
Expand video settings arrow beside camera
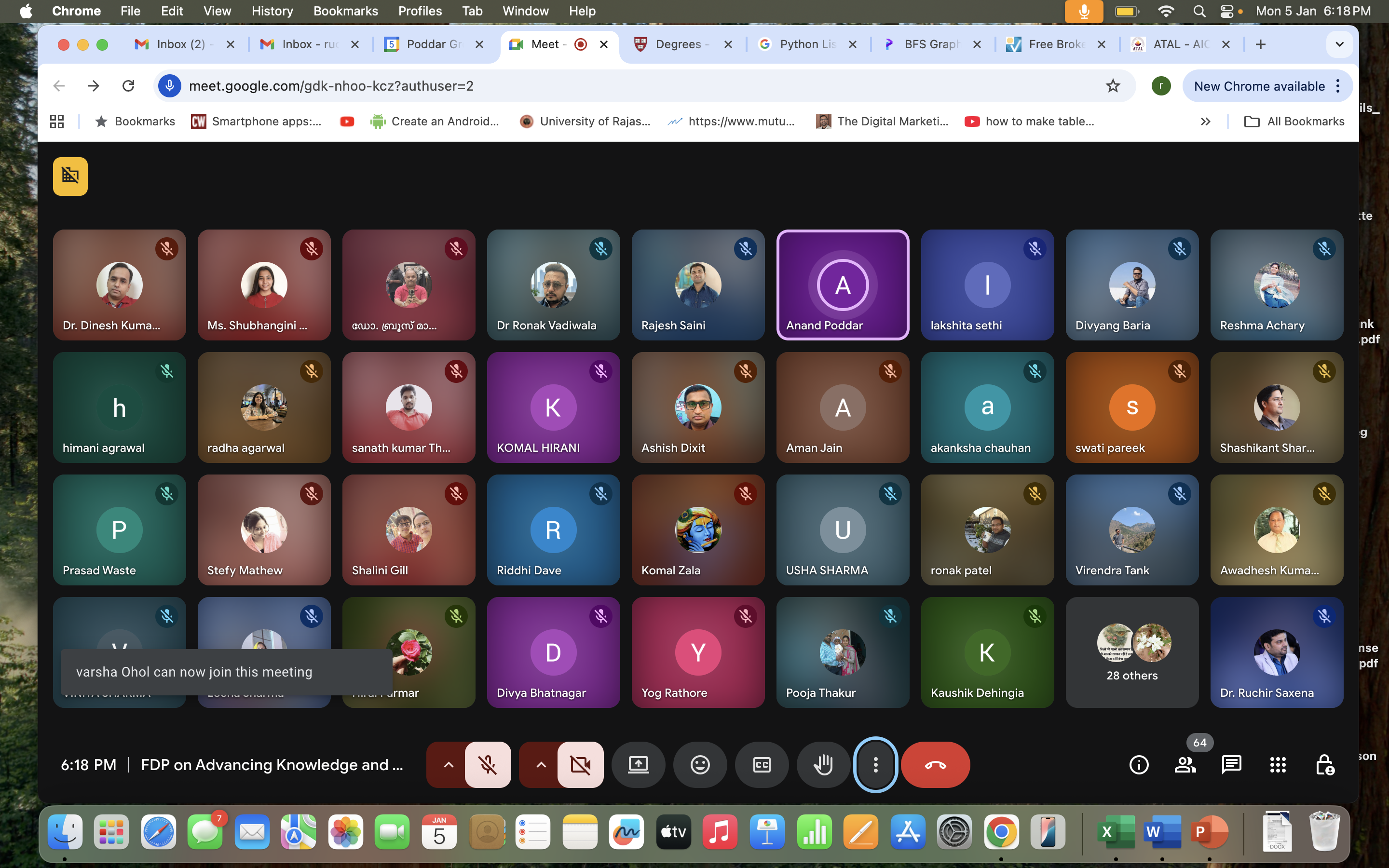tap(541, 765)
